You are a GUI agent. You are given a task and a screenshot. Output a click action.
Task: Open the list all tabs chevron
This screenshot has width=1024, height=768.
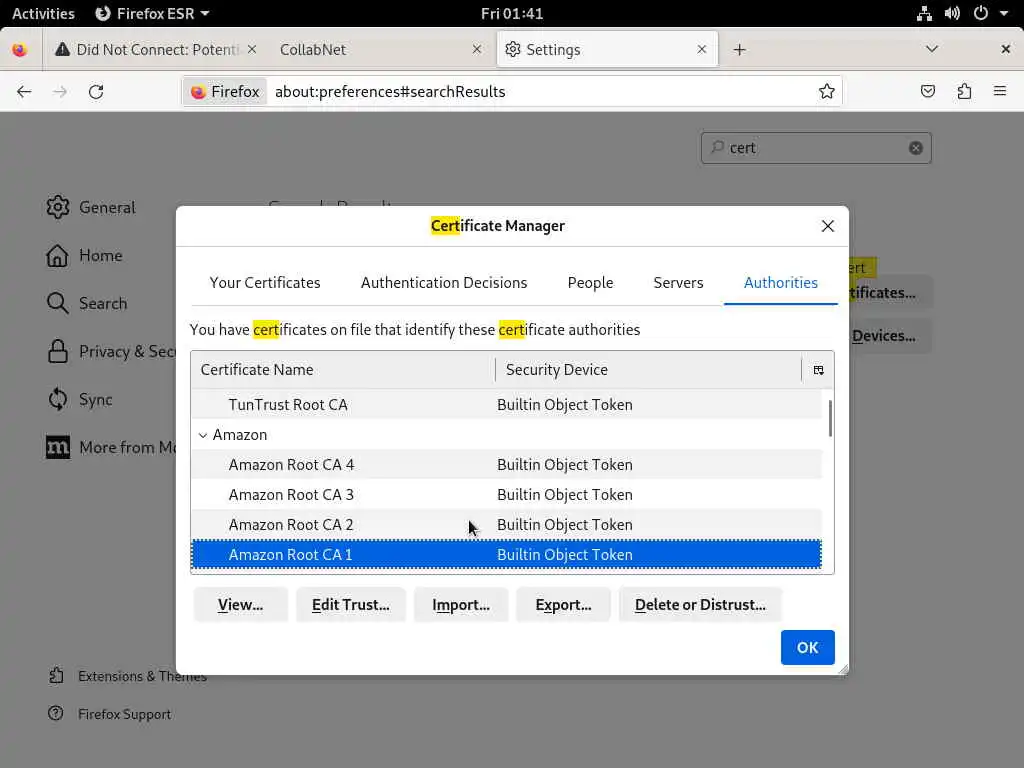932,49
